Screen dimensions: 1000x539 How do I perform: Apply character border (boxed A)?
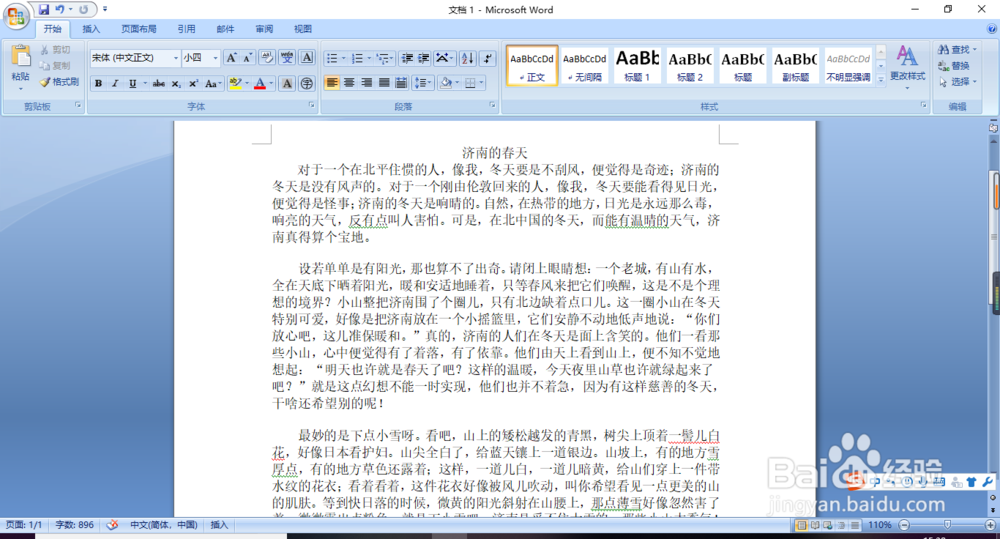click(307, 58)
